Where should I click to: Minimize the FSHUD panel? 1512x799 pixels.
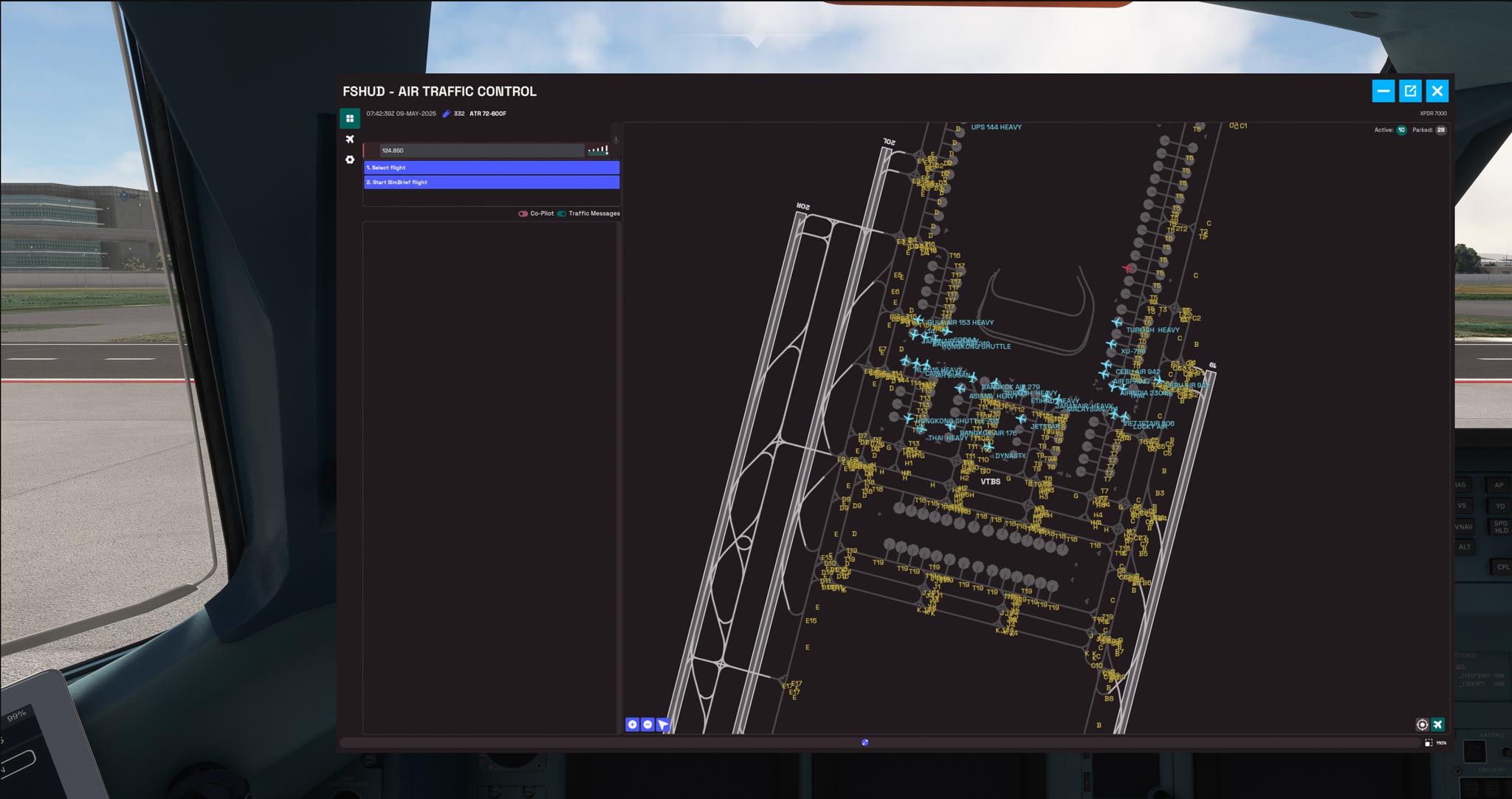[1384, 91]
